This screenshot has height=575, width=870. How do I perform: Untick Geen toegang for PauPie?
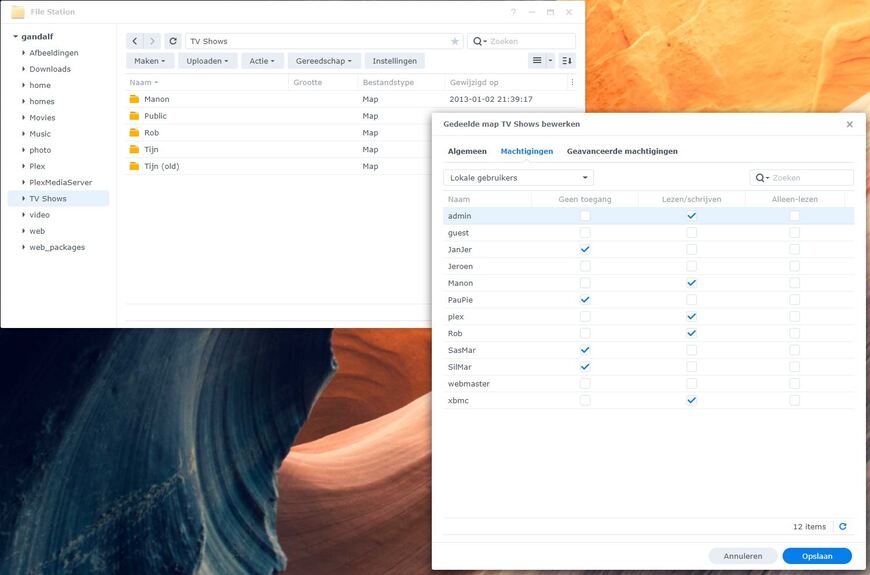point(585,300)
